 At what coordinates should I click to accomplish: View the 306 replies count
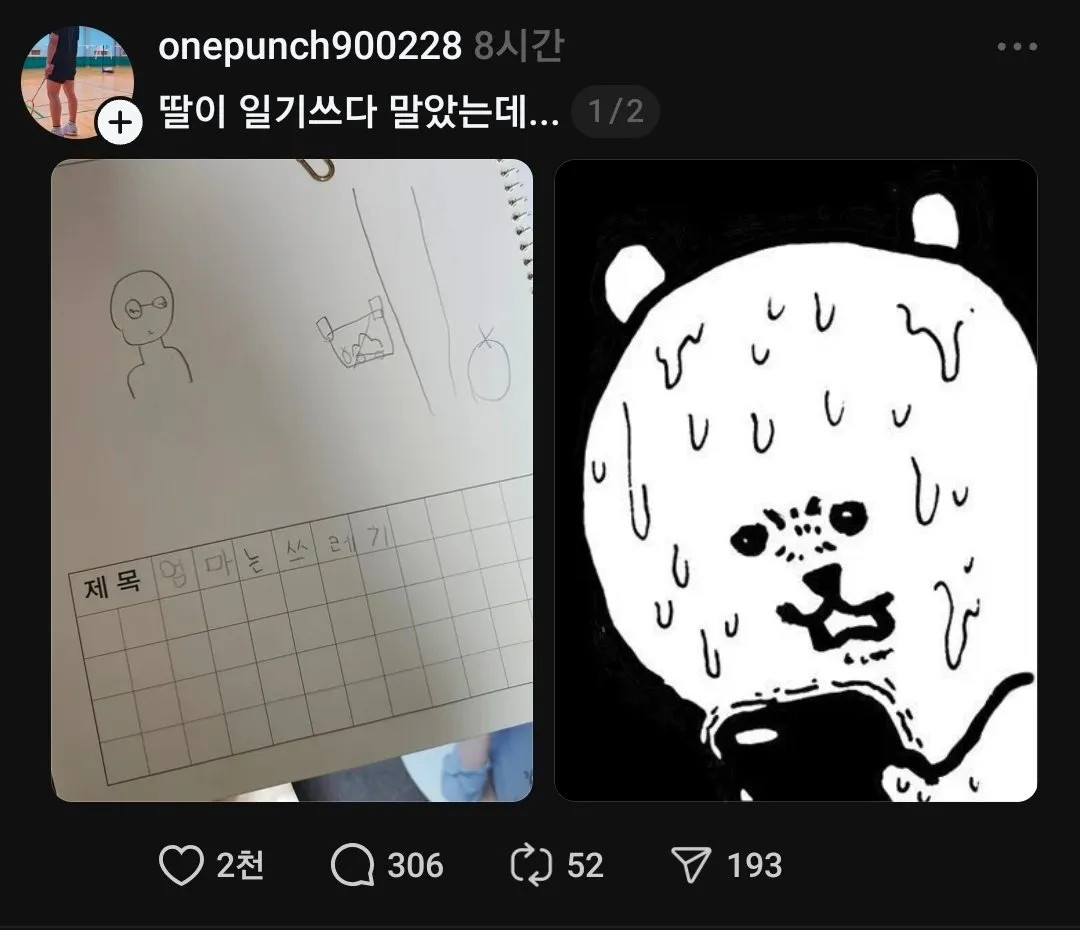415,865
